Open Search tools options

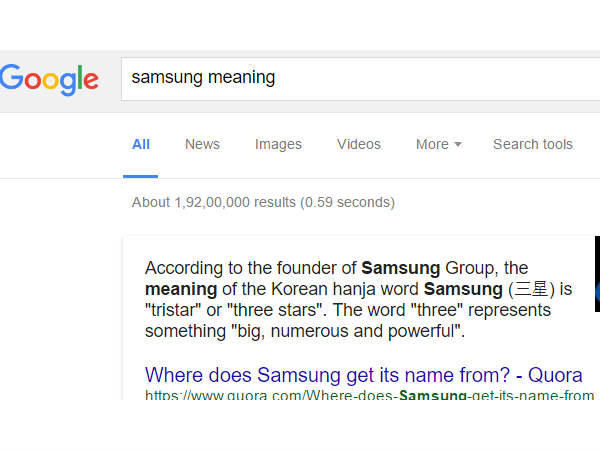tap(533, 144)
